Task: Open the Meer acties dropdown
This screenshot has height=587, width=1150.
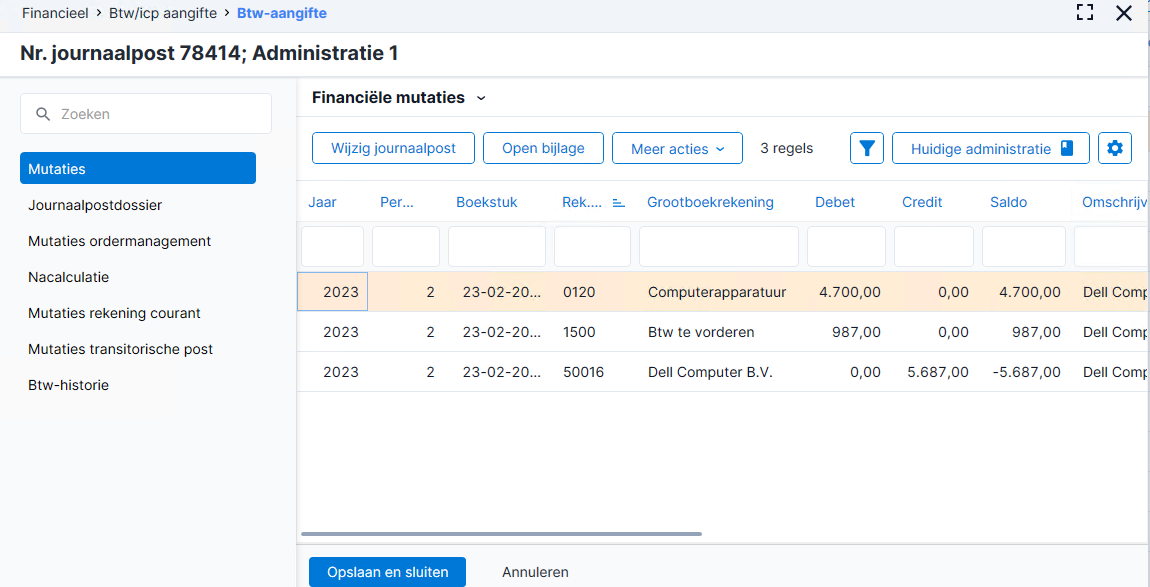Action: [677, 148]
